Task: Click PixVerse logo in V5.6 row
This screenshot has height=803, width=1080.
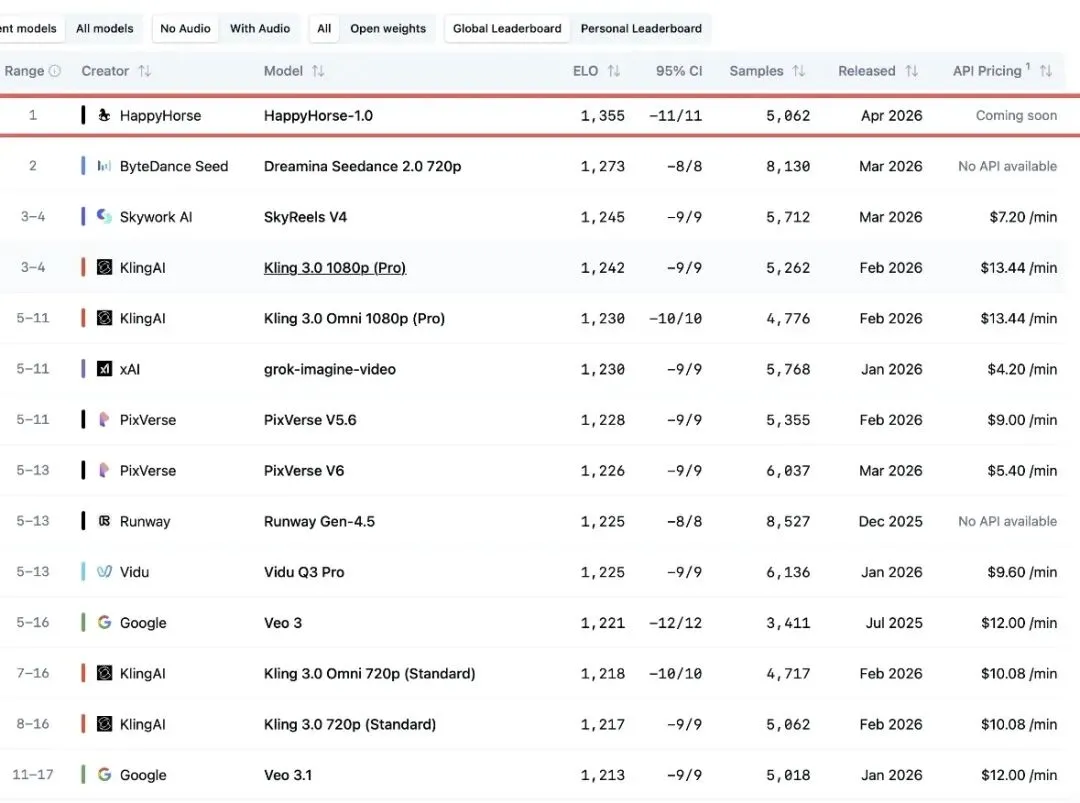Action: 104,419
